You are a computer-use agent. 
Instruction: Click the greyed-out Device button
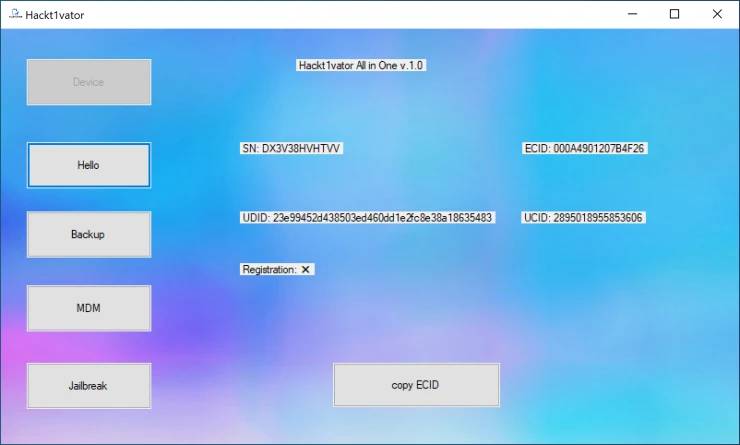[x=89, y=82]
